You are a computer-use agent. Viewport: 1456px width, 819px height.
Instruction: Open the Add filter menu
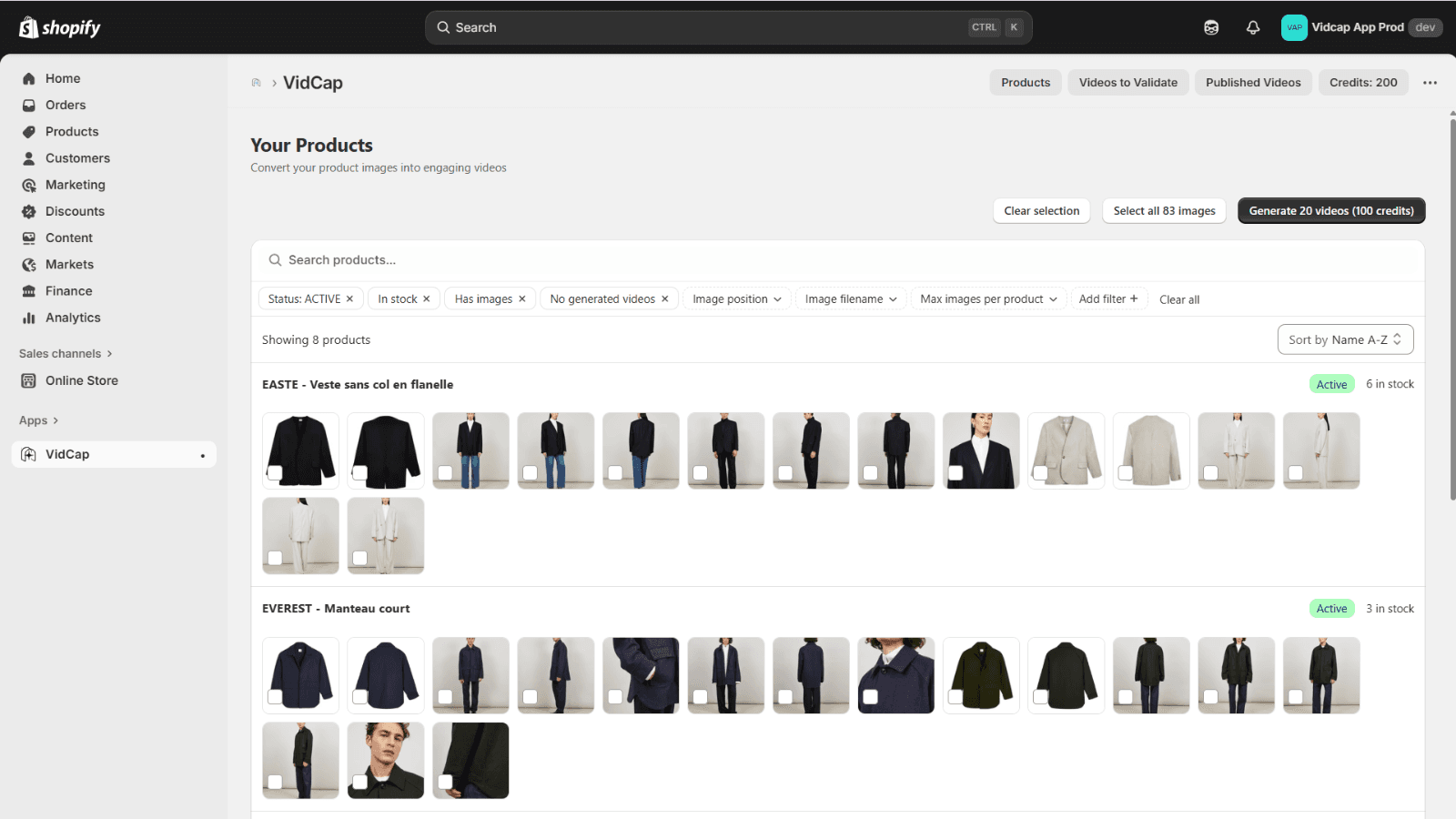coord(1108,298)
